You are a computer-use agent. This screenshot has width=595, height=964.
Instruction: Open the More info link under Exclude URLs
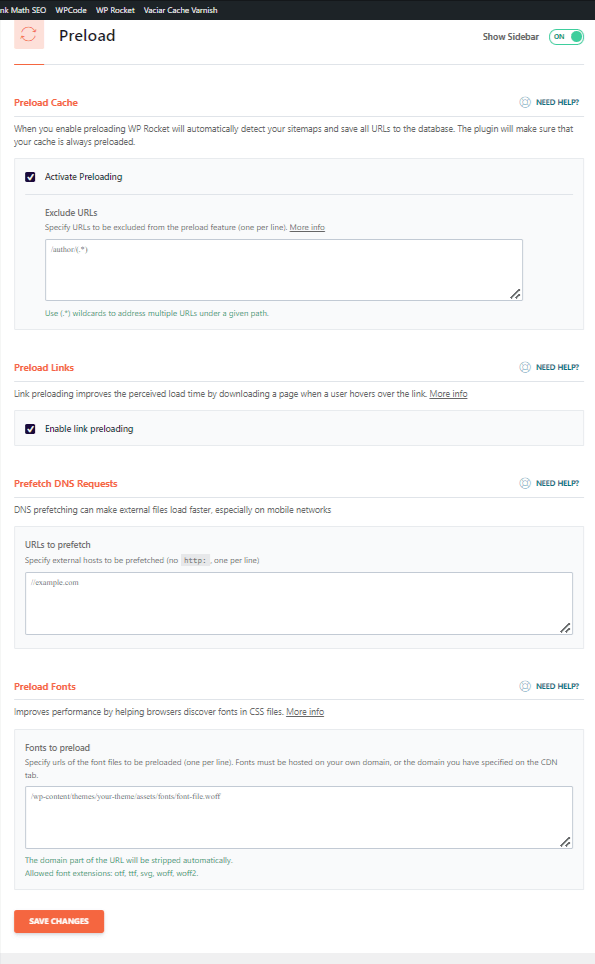(x=307, y=227)
